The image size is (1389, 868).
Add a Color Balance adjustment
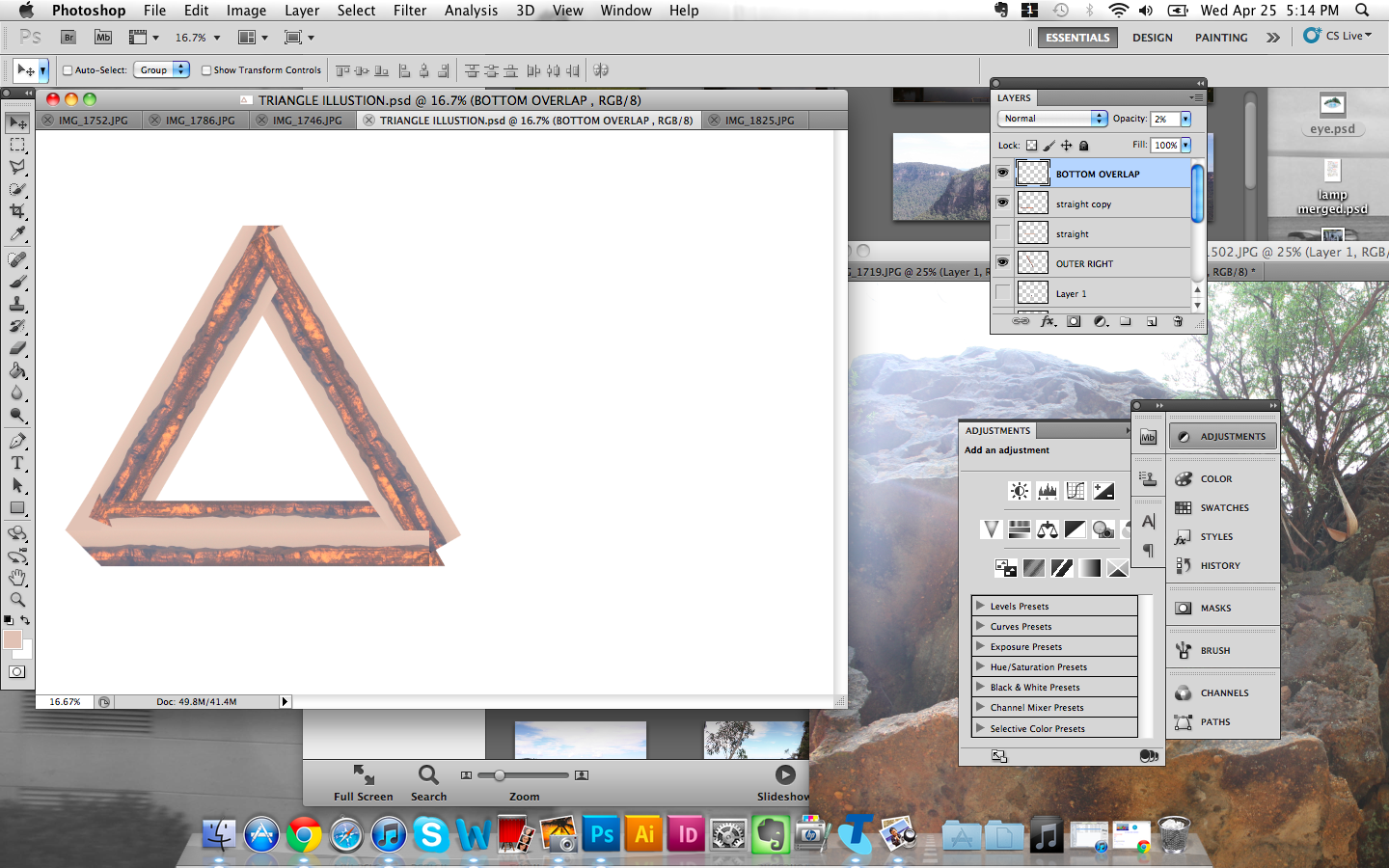[1048, 529]
